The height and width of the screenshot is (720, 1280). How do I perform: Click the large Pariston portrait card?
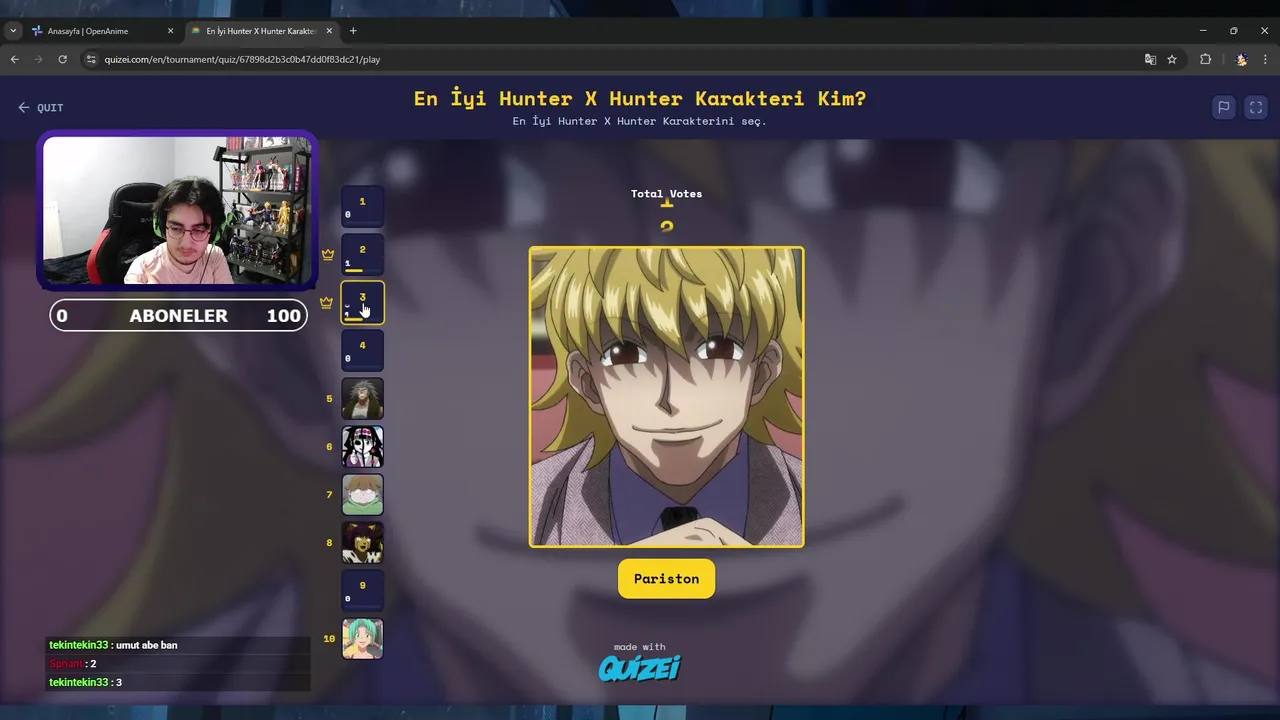tap(666, 397)
